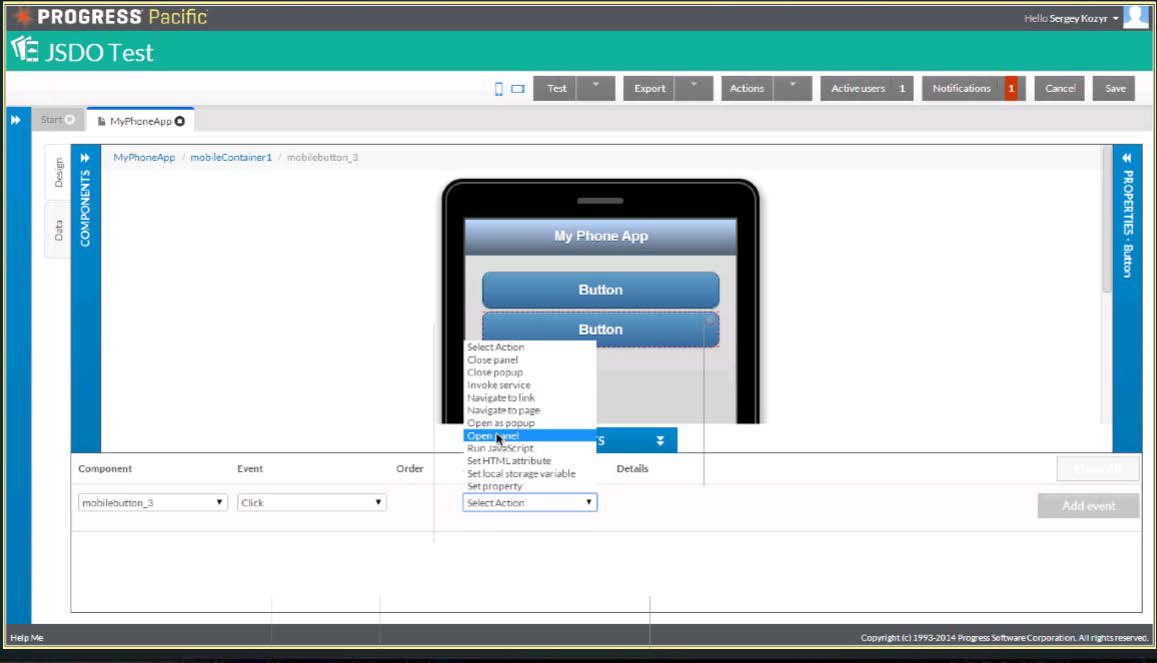Click the Notifications badge showing 1
The height and width of the screenshot is (663, 1157).
point(1009,88)
